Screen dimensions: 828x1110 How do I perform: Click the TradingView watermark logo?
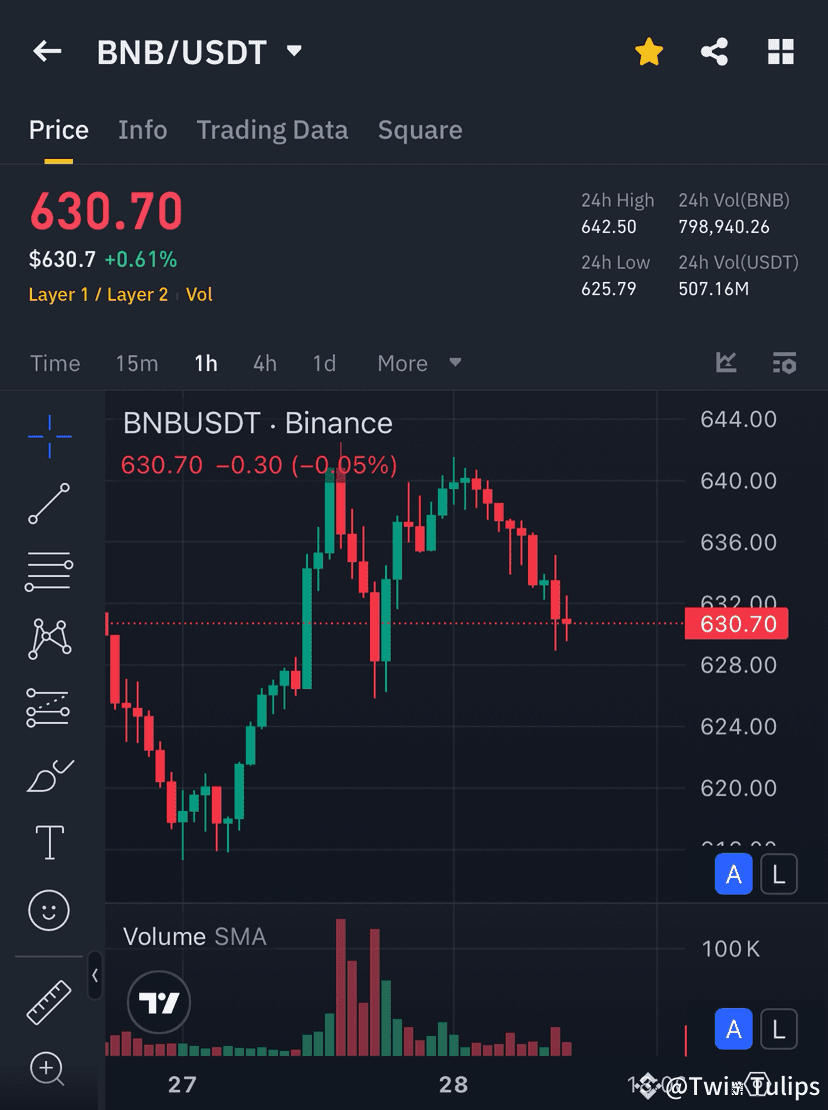point(158,1002)
